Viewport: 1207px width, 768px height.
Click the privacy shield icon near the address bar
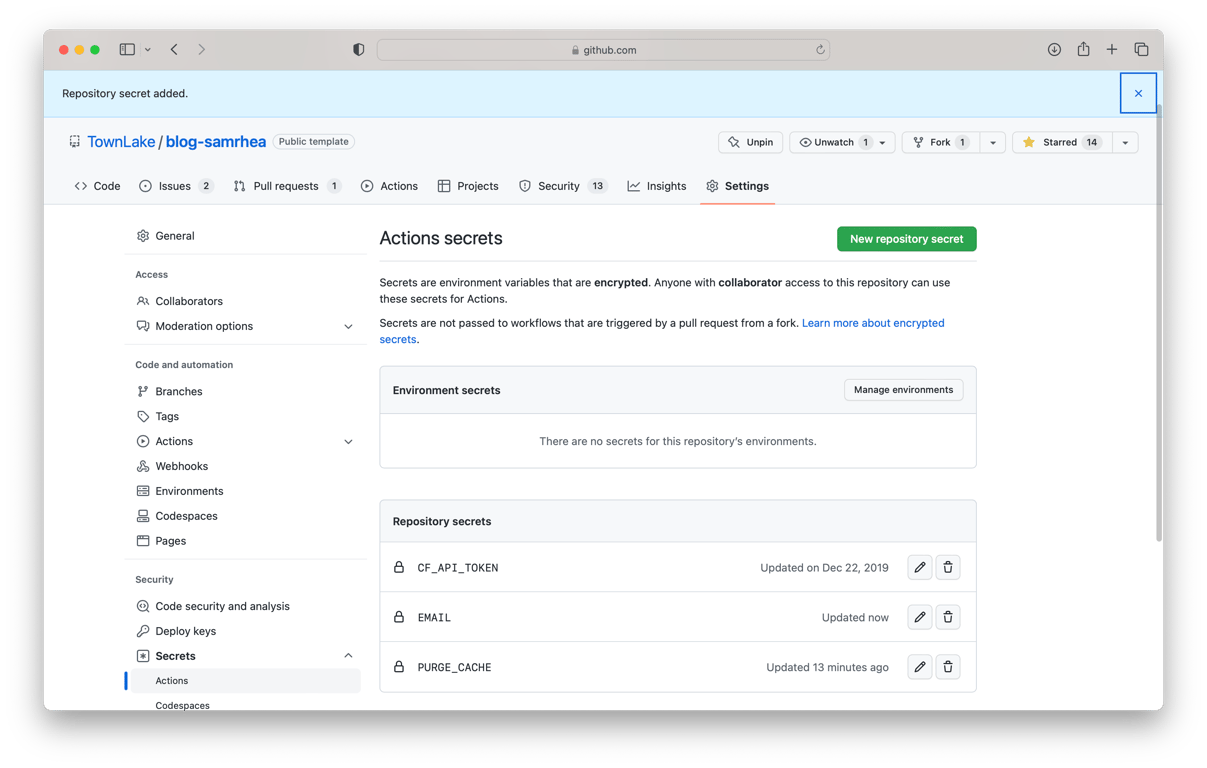coord(357,48)
